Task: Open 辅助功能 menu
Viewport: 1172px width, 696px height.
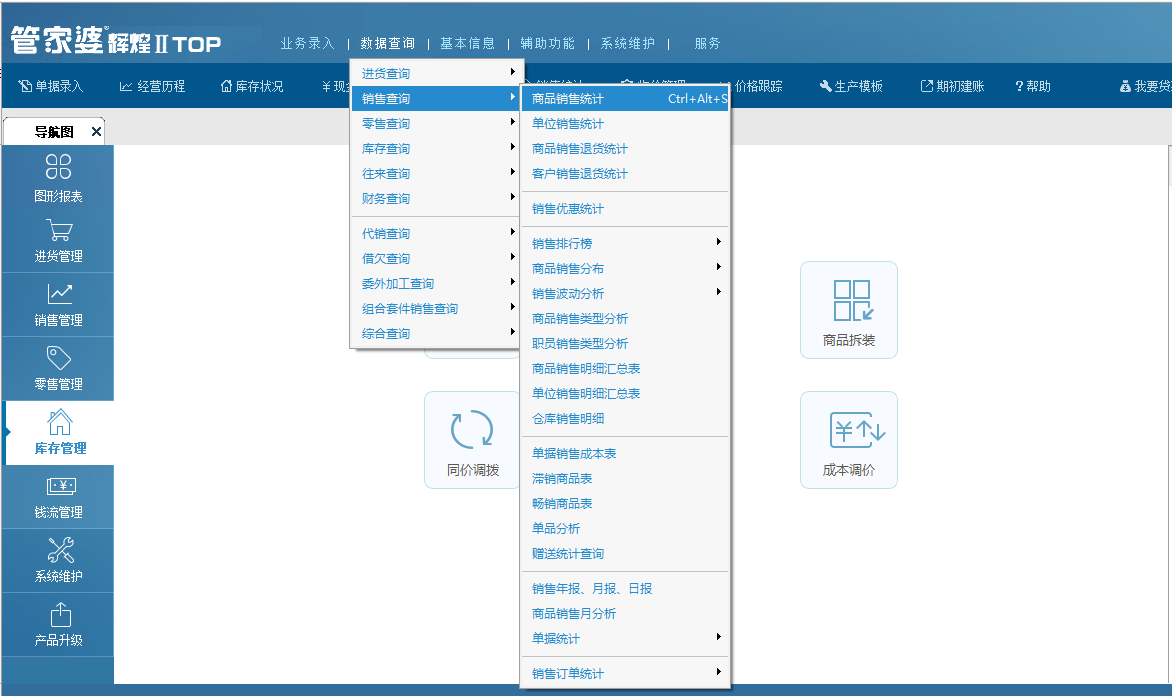Action: click(547, 43)
